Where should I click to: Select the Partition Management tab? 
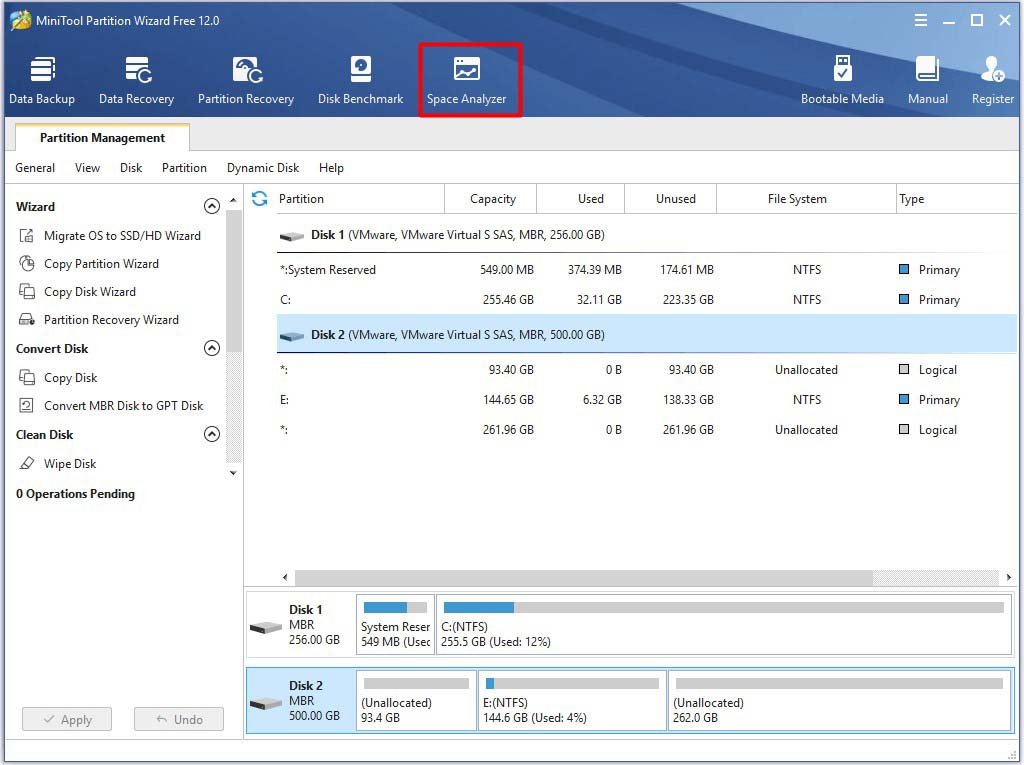[102, 138]
